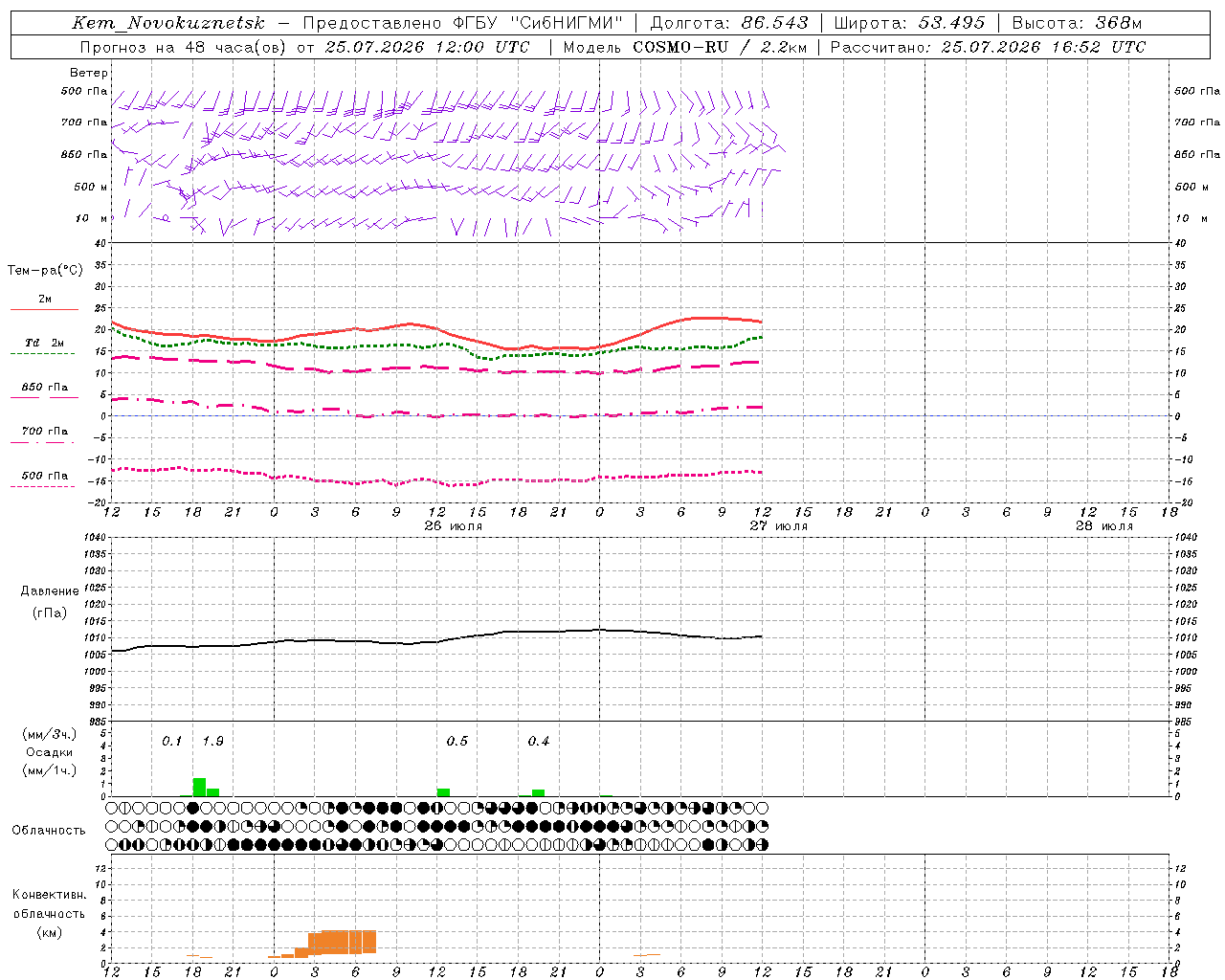This screenshot has width=1225, height=980.
Task: Click the 26 июля date label
Action: tap(454, 526)
